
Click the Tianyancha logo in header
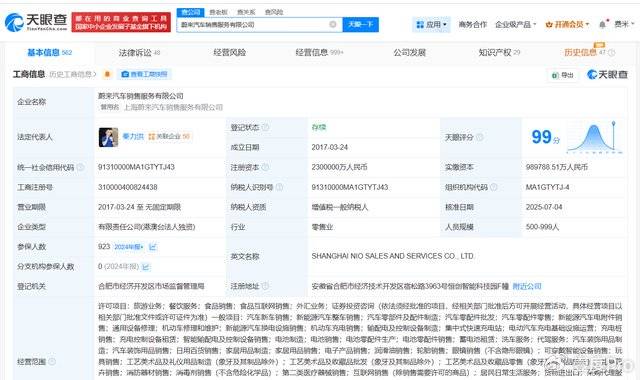tap(36, 22)
